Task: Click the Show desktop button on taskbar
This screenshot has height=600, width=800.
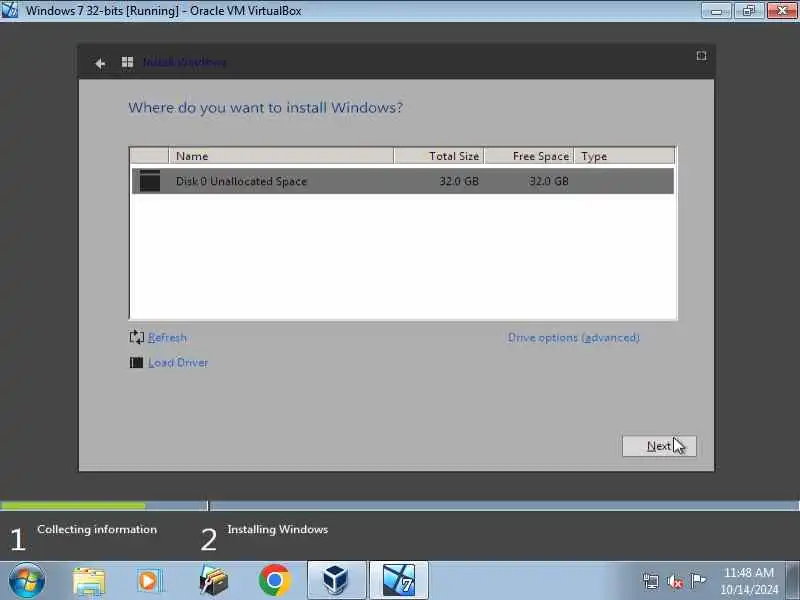Action: (x=792, y=581)
